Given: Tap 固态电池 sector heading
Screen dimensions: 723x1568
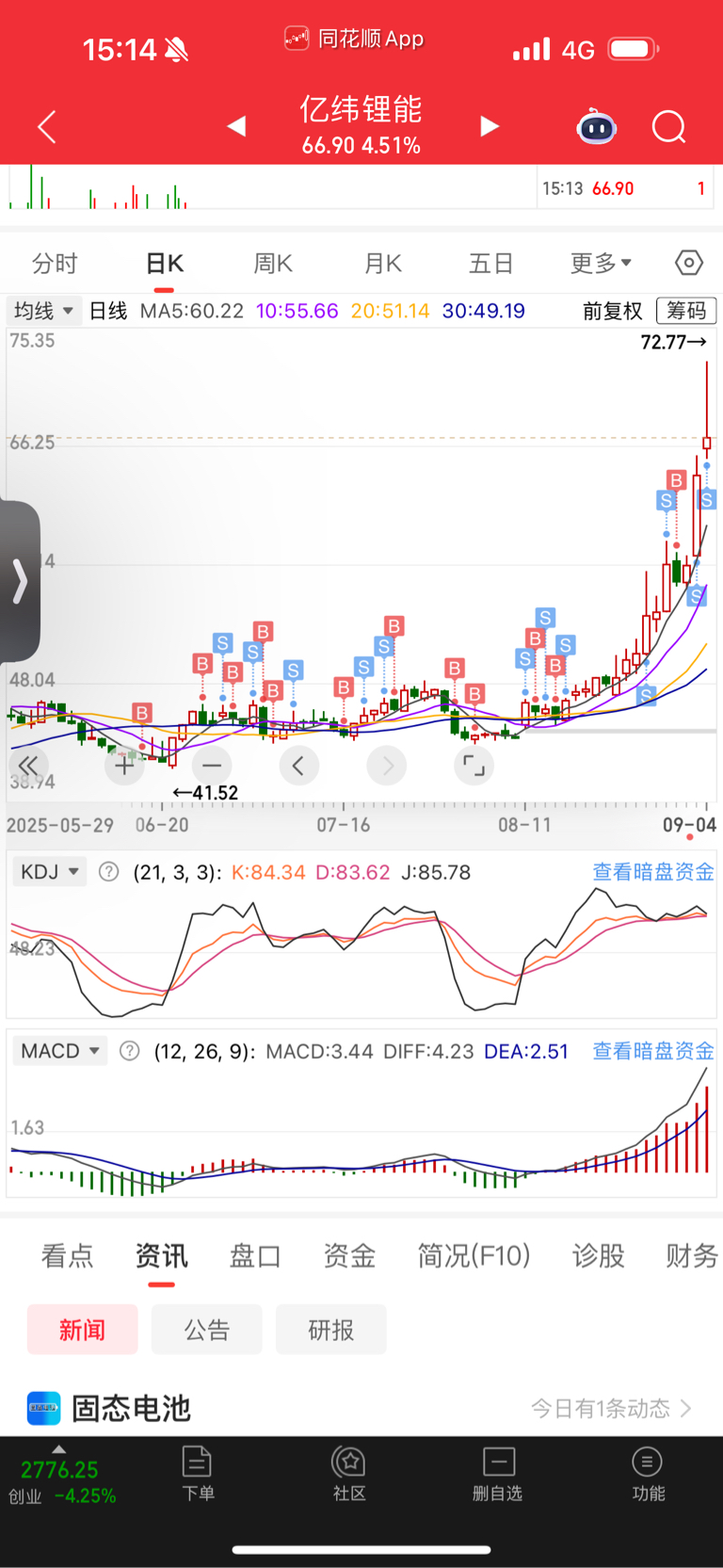Looking at the screenshot, I should 131,1408.
